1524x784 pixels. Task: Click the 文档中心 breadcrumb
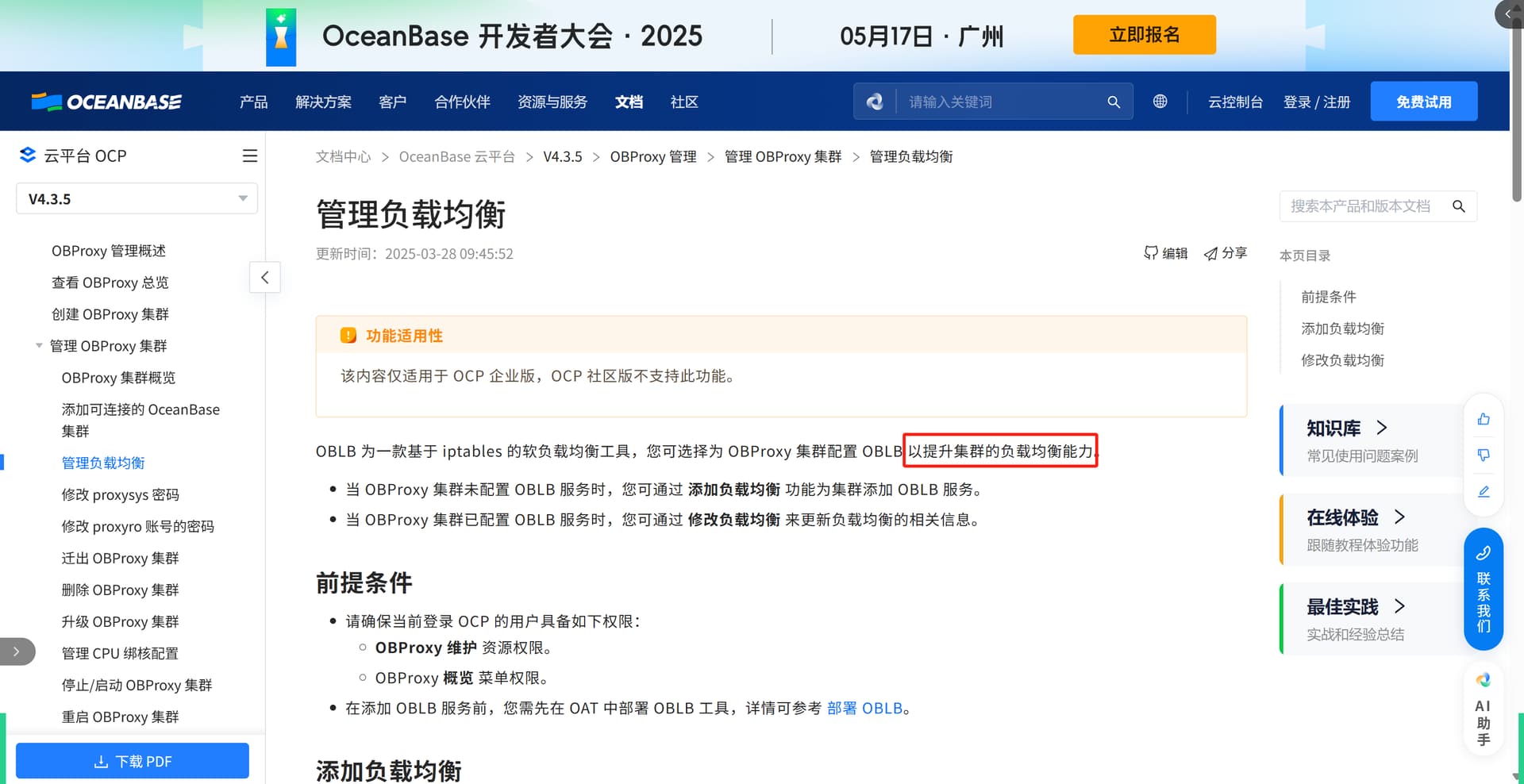343,156
